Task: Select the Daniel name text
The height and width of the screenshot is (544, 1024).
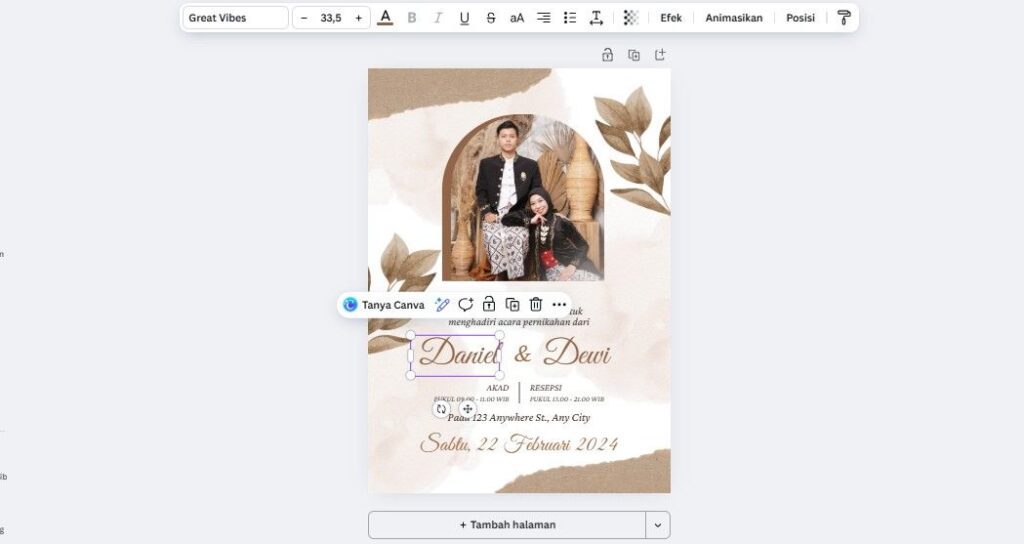Action: (x=457, y=353)
